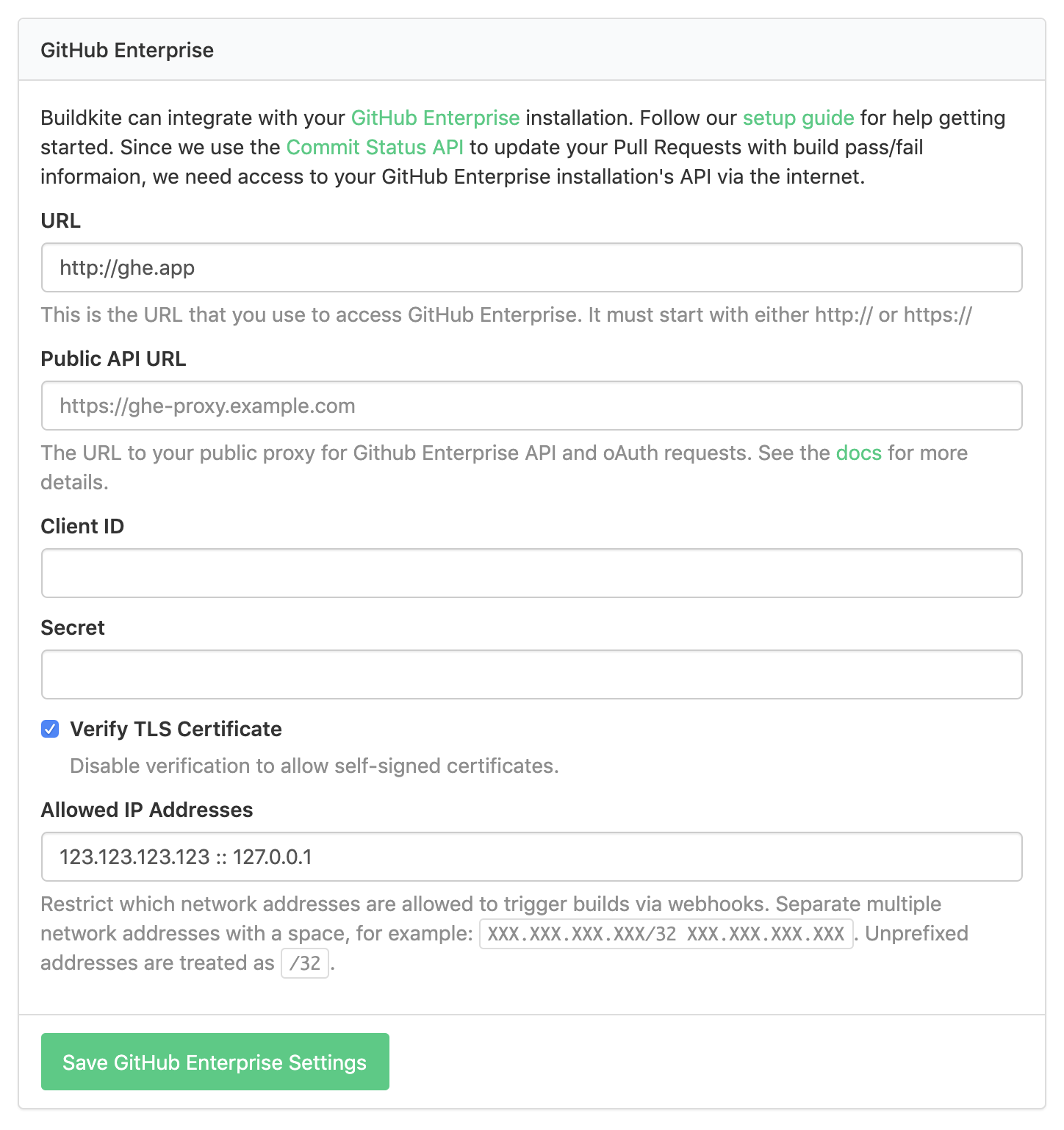1064x1130 pixels.
Task: Follow the setup guide link
Action: pyautogui.click(x=798, y=118)
